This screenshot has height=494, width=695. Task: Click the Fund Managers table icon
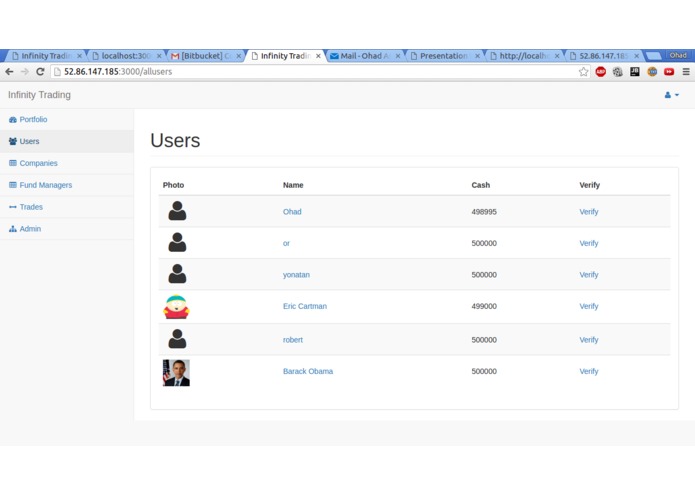pos(13,185)
